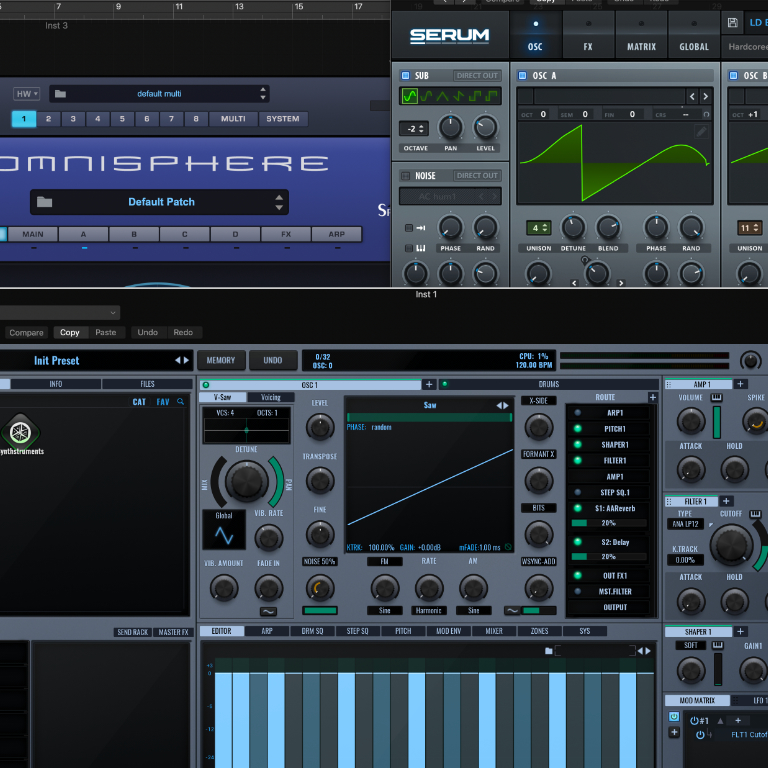
Task: Enable the noise one-shot checkbox with the arrow icon
Action: (x=409, y=228)
